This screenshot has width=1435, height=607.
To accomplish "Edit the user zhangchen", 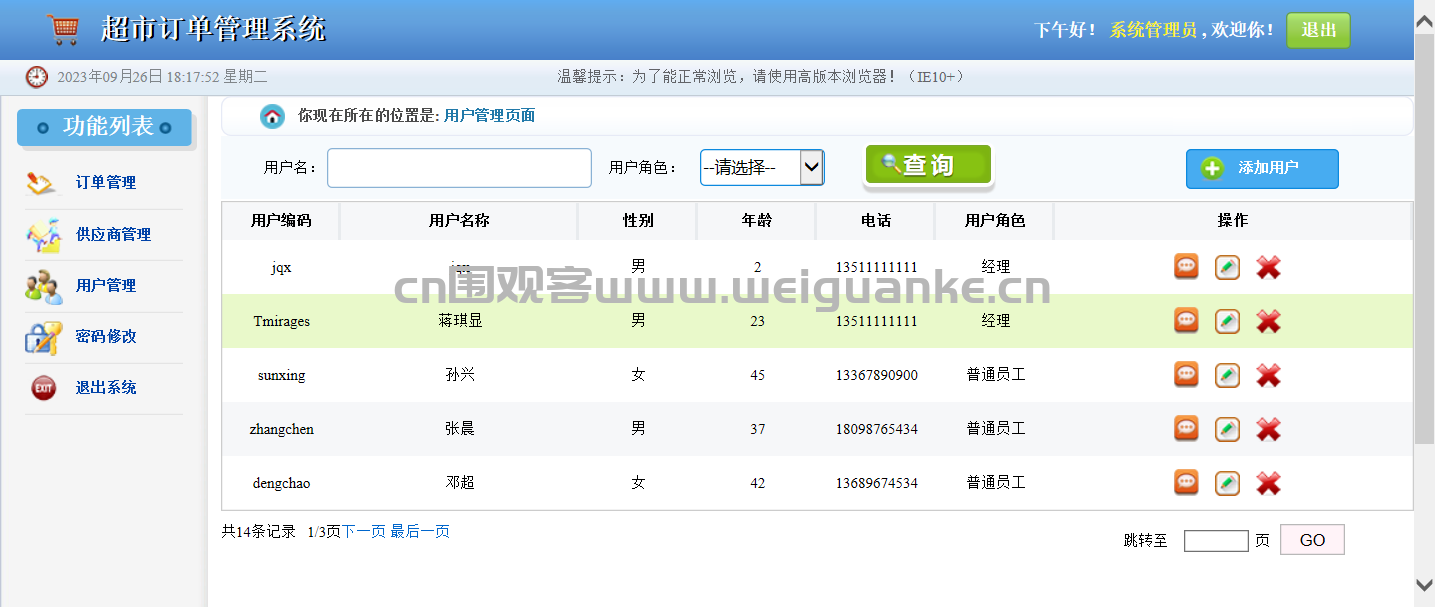I will click(1227, 430).
